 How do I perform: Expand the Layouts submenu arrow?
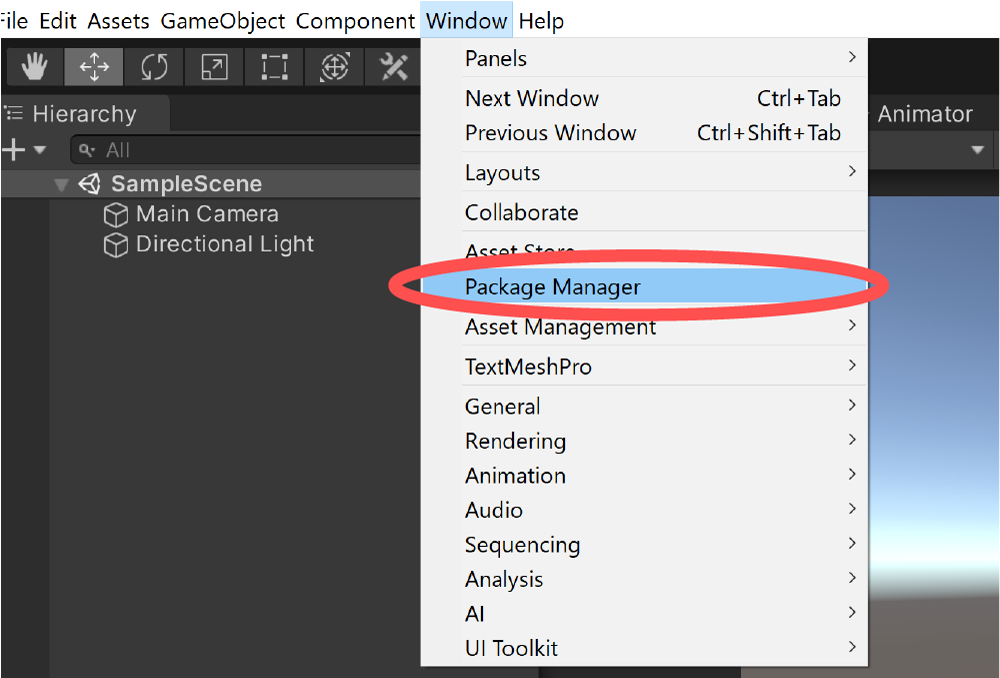tap(852, 172)
